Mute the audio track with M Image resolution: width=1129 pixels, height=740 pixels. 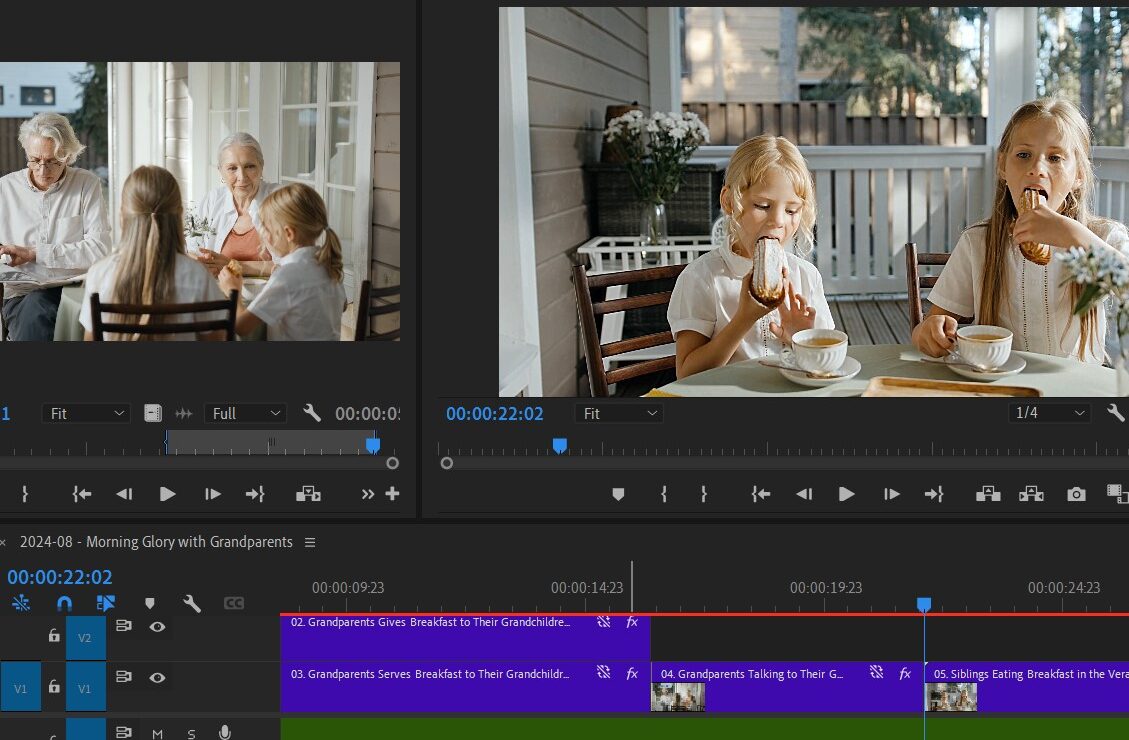tap(158, 734)
